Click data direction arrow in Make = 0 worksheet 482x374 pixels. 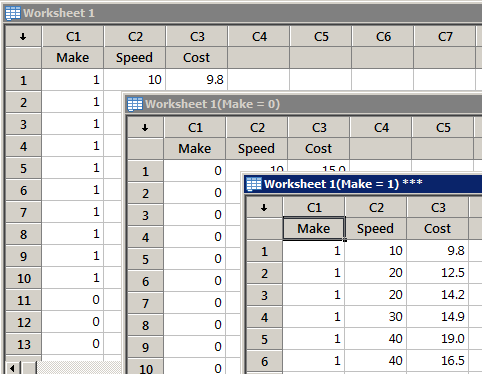point(145,128)
